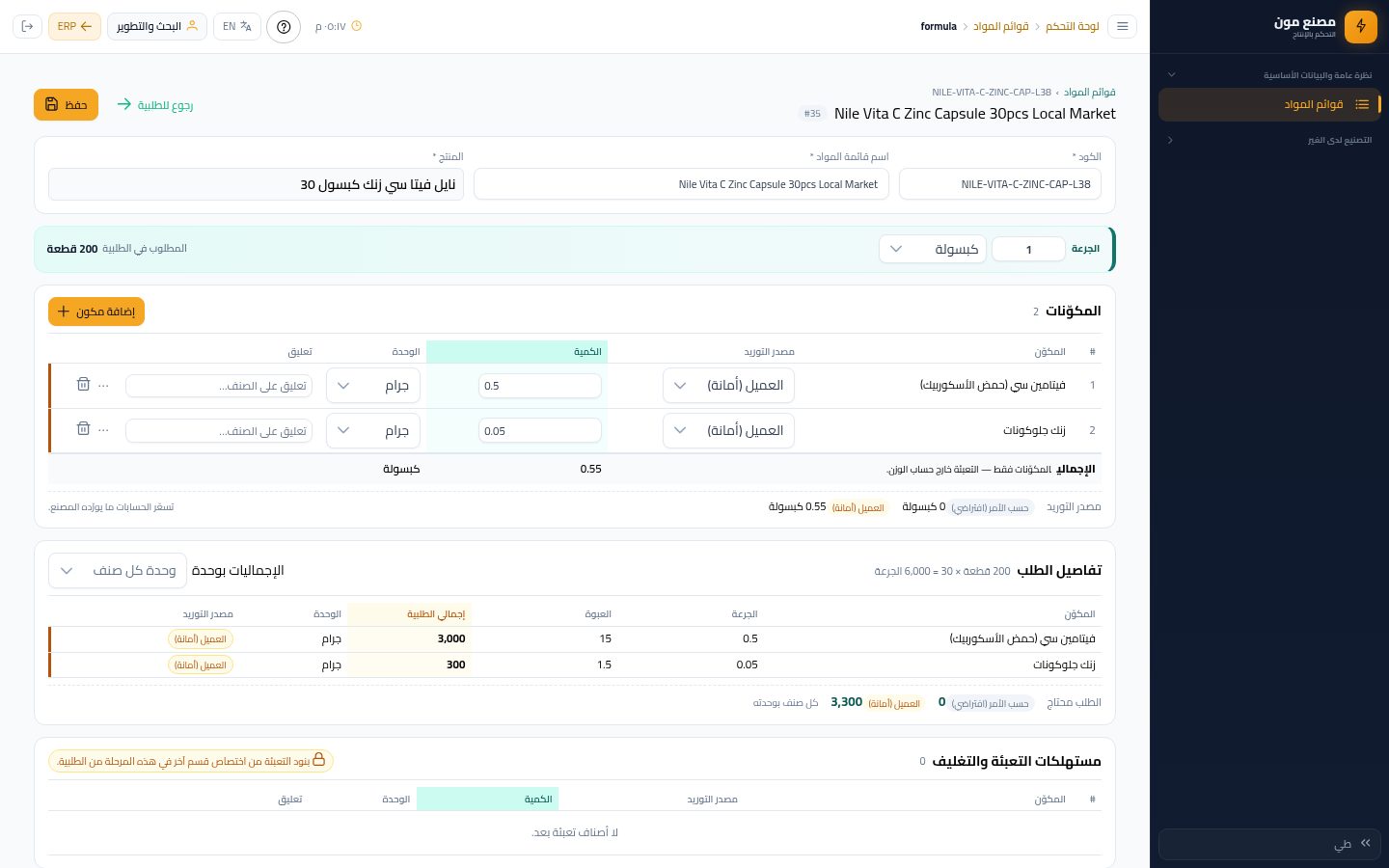Collapse the sidebar with the double-arrow icon

click(1366, 843)
